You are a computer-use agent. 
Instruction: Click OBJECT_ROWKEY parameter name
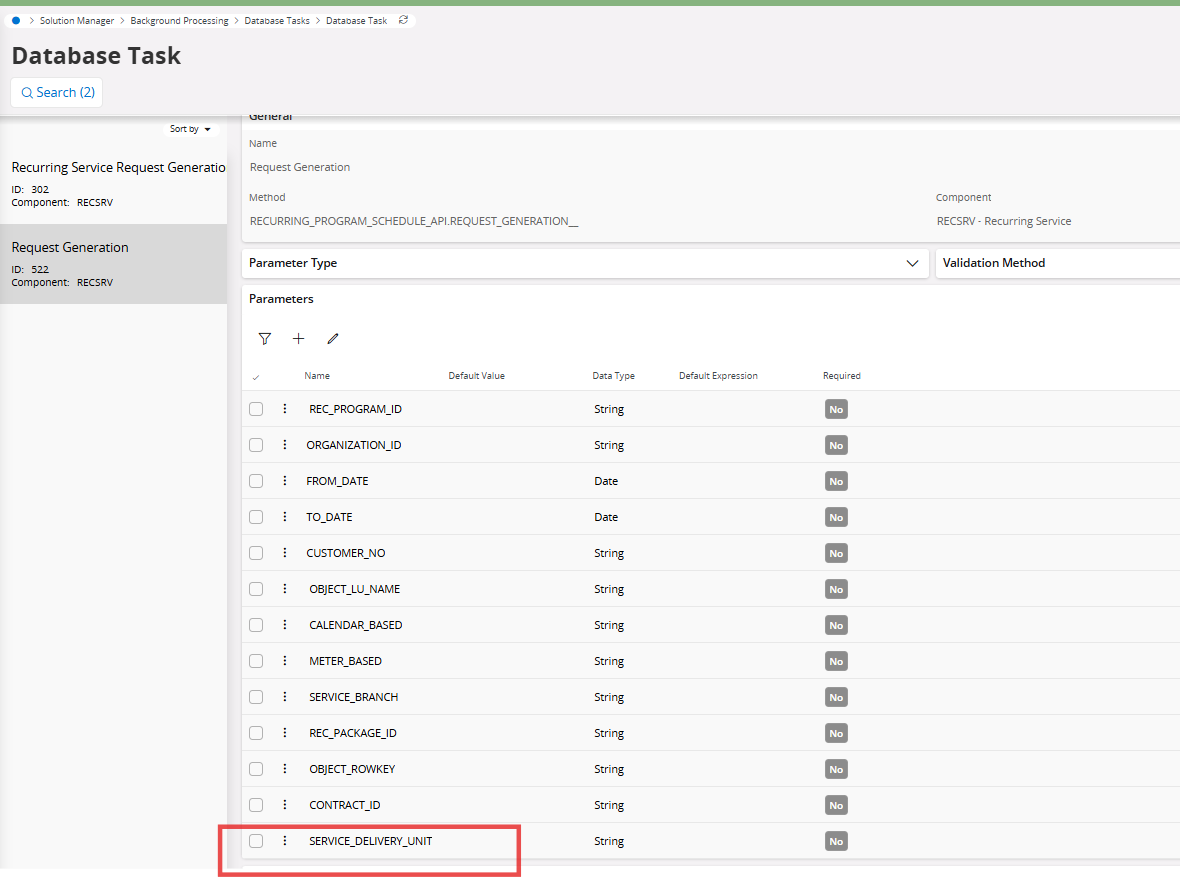tap(352, 769)
